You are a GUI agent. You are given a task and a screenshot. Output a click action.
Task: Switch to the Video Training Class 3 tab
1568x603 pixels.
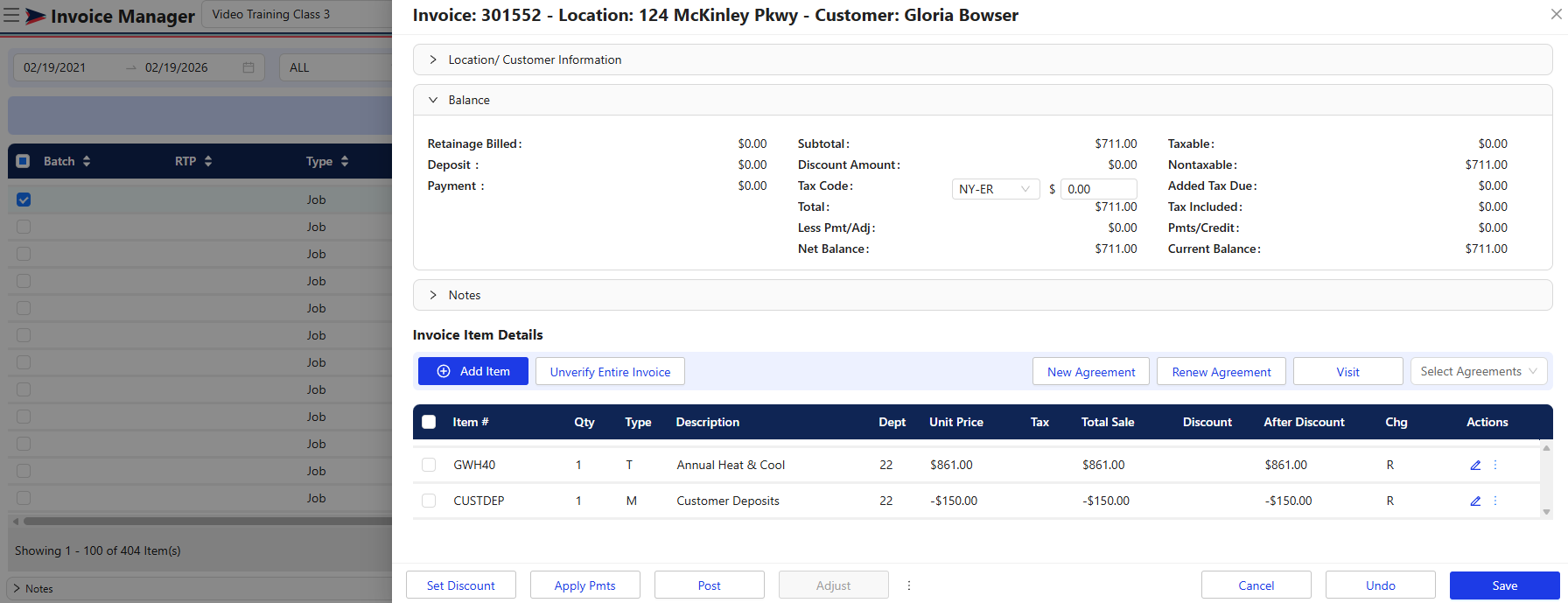click(271, 14)
